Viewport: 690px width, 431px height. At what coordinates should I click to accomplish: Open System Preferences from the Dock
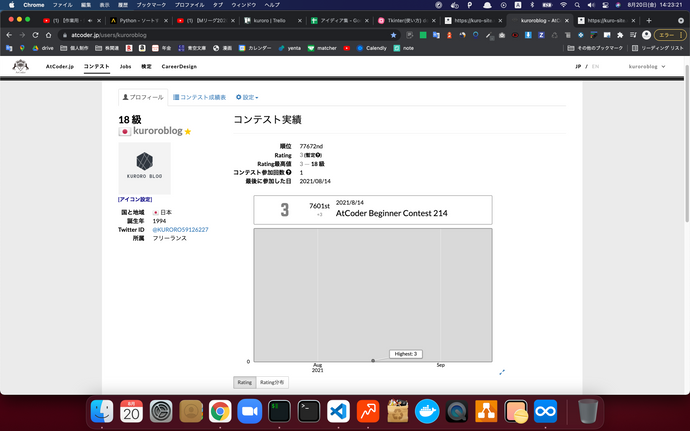pyautogui.click(x=161, y=412)
